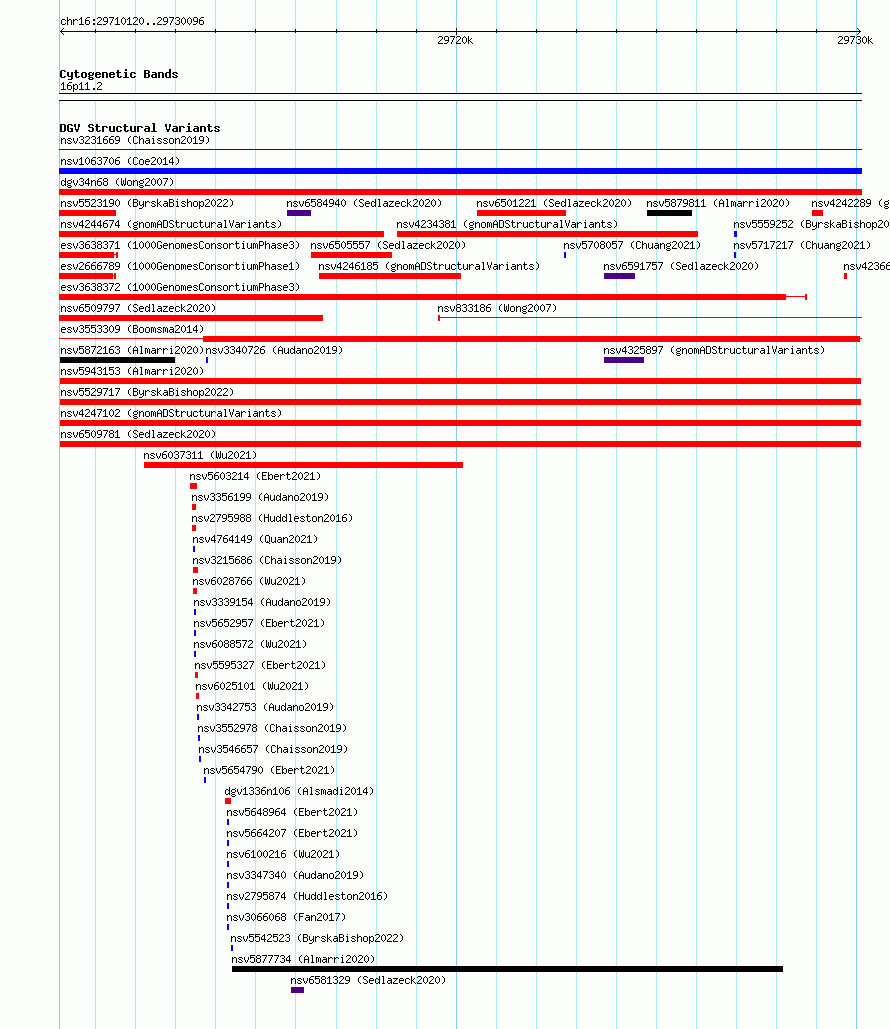Click the nsv5523190 (ByrskaBishop2022) label
Image resolution: width=890 pixels, height=1029 pixels.
point(147,203)
